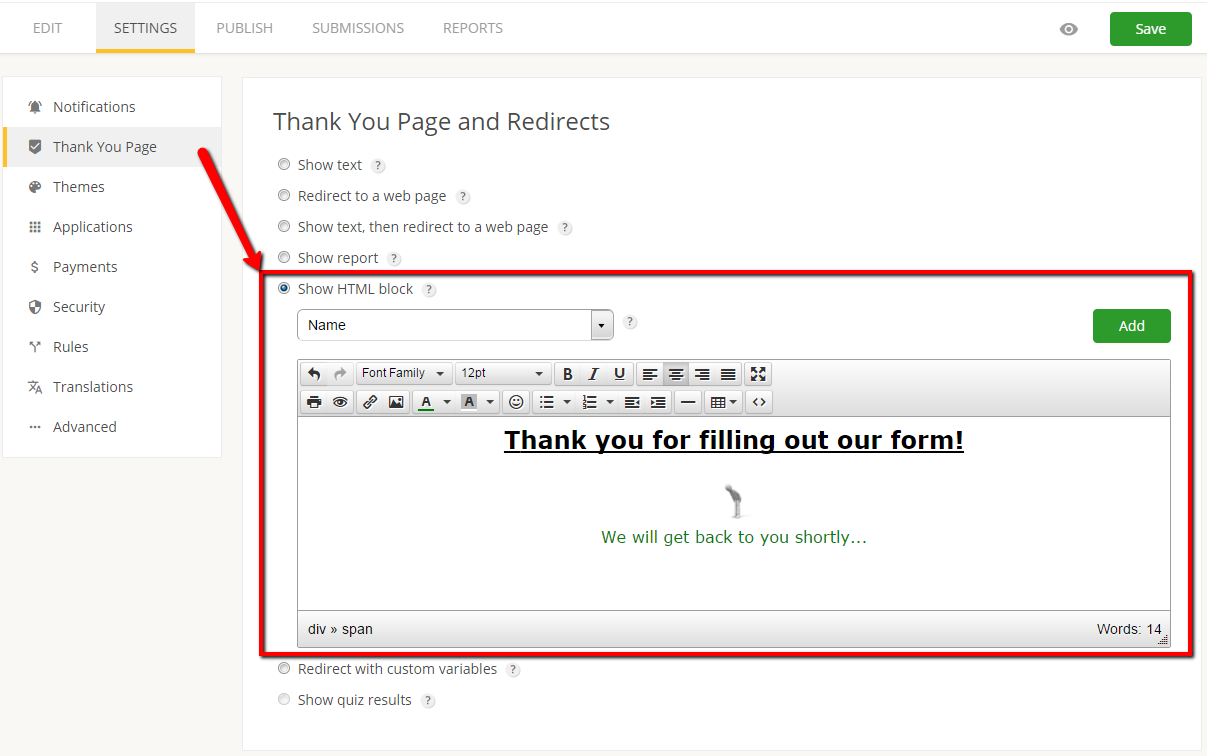1207x756 pixels.
Task: Choose Redirect with custom variables option
Action: click(284, 668)
